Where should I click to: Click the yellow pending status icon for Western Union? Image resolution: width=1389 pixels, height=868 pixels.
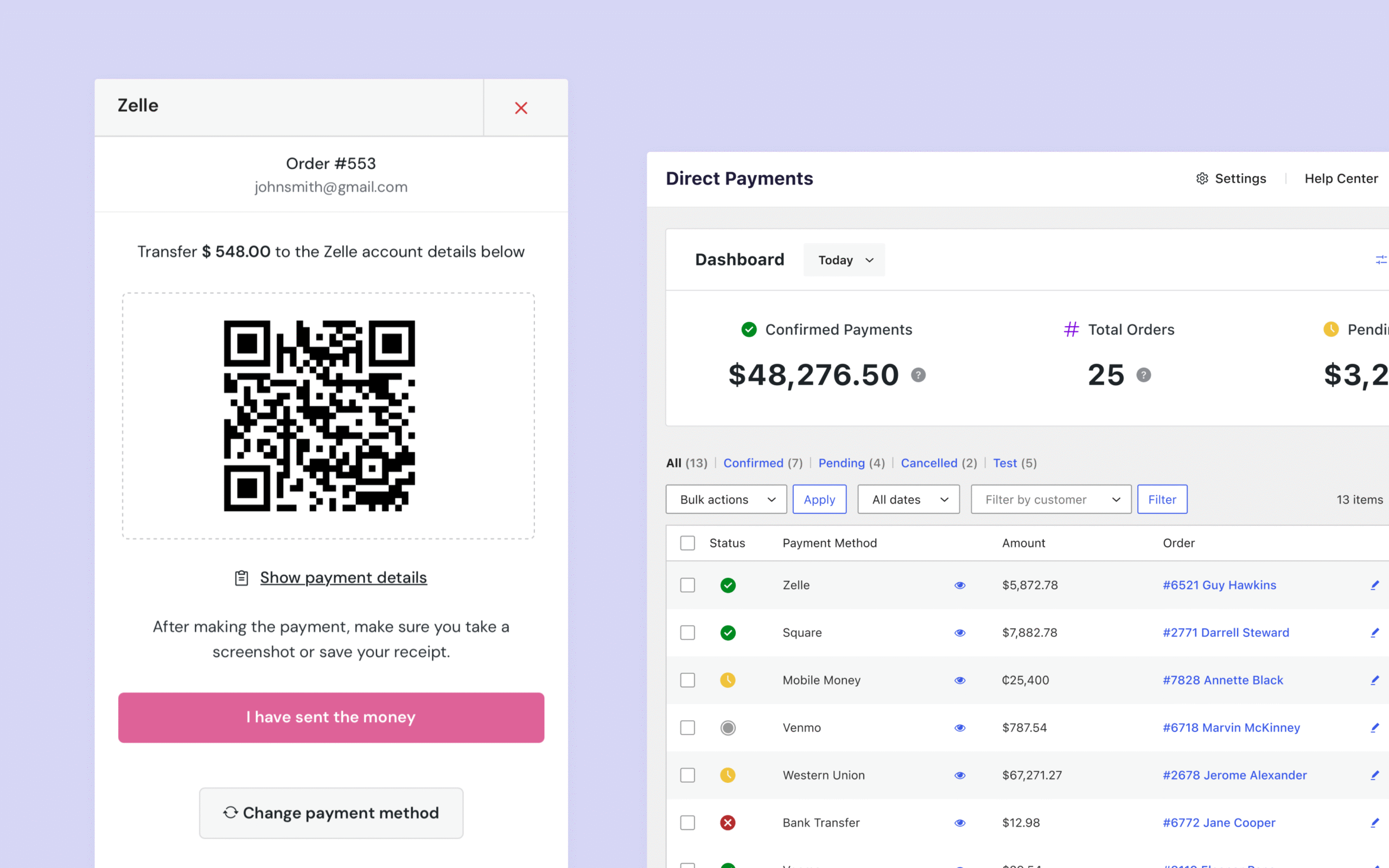coord(728,775)
